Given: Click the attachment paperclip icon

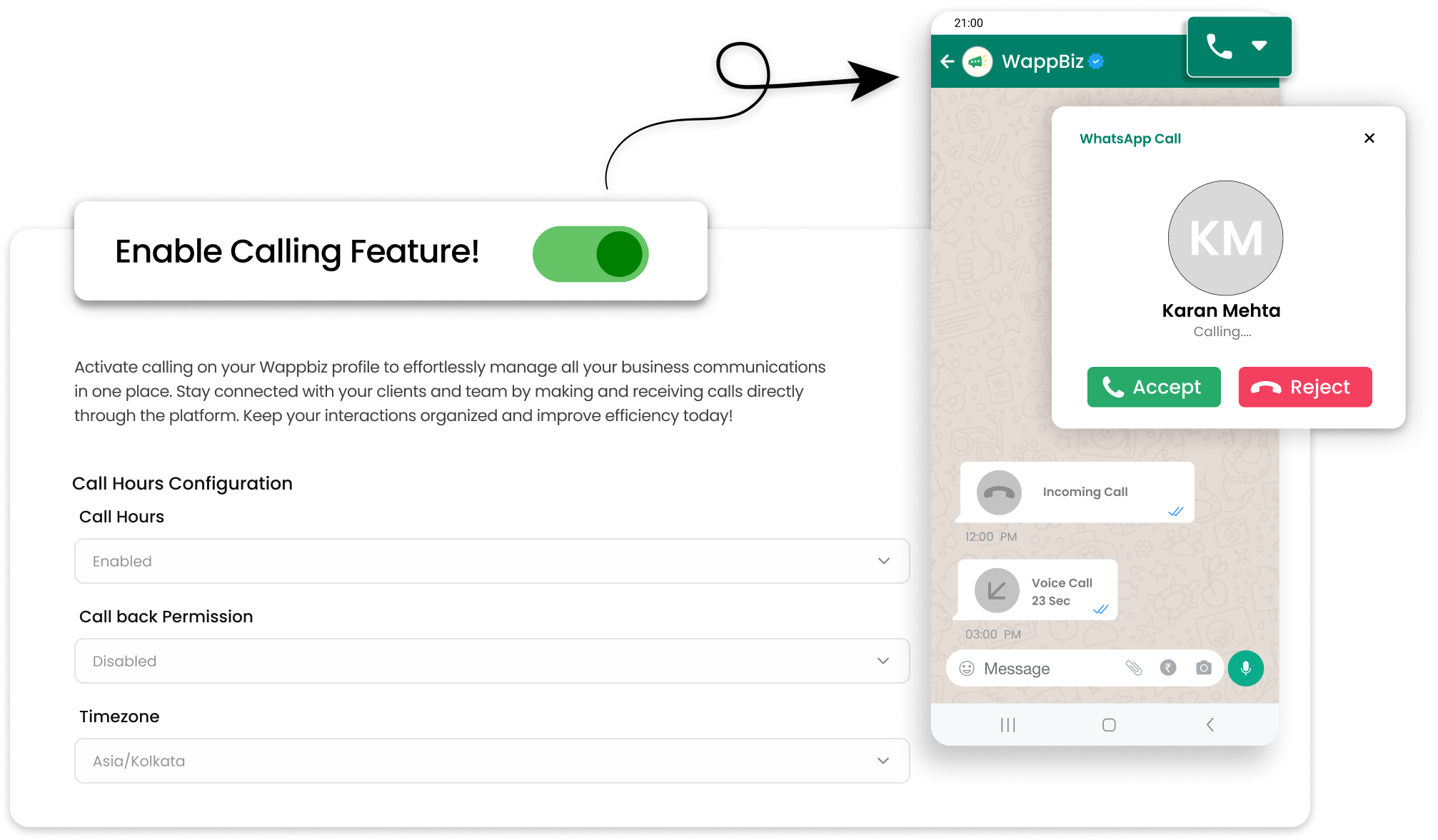Looking at the screenshot, I should (1134, 668).
